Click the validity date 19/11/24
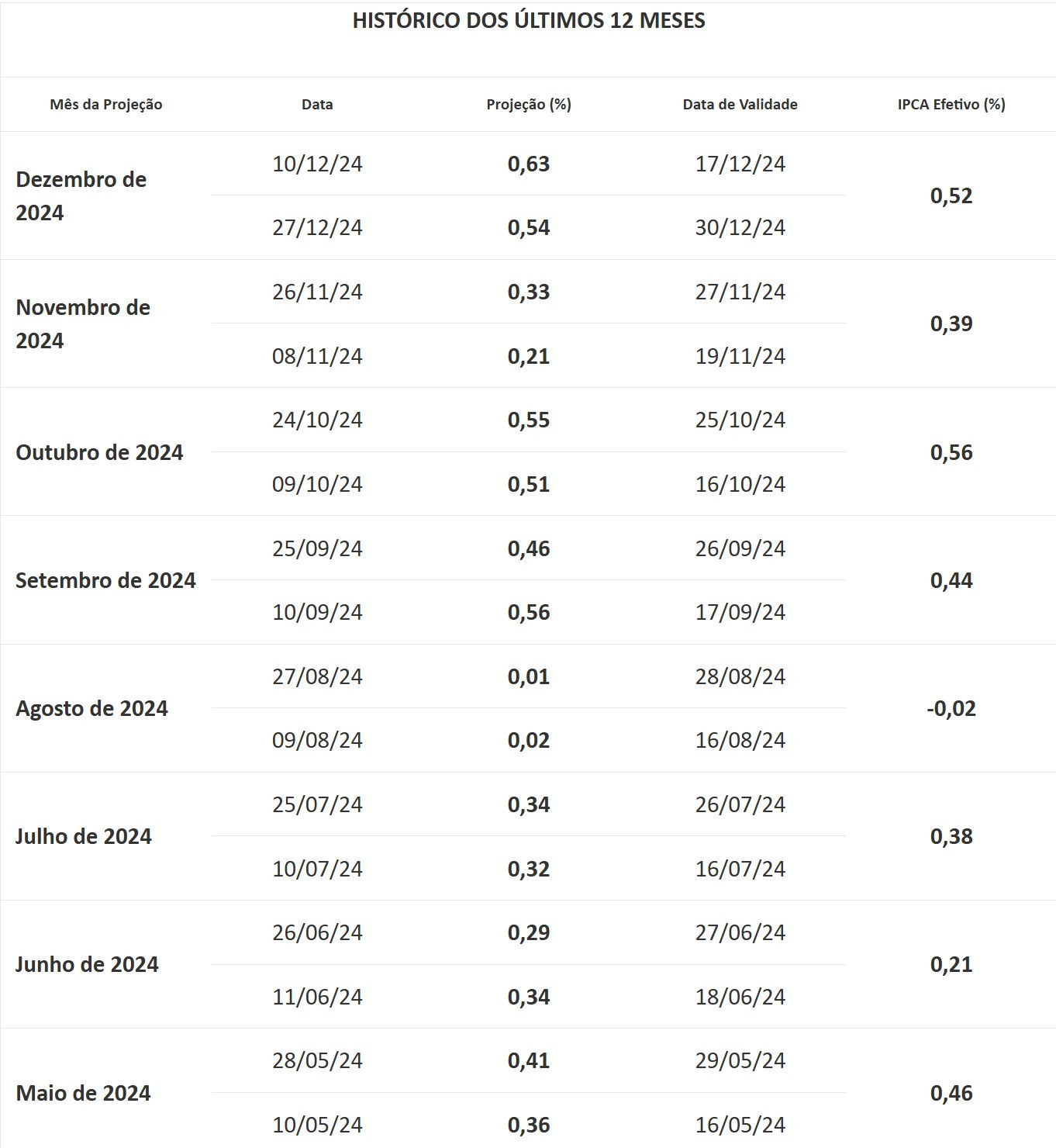The height and width of the screenshot is (1148, 1056). tap(740, 356)
